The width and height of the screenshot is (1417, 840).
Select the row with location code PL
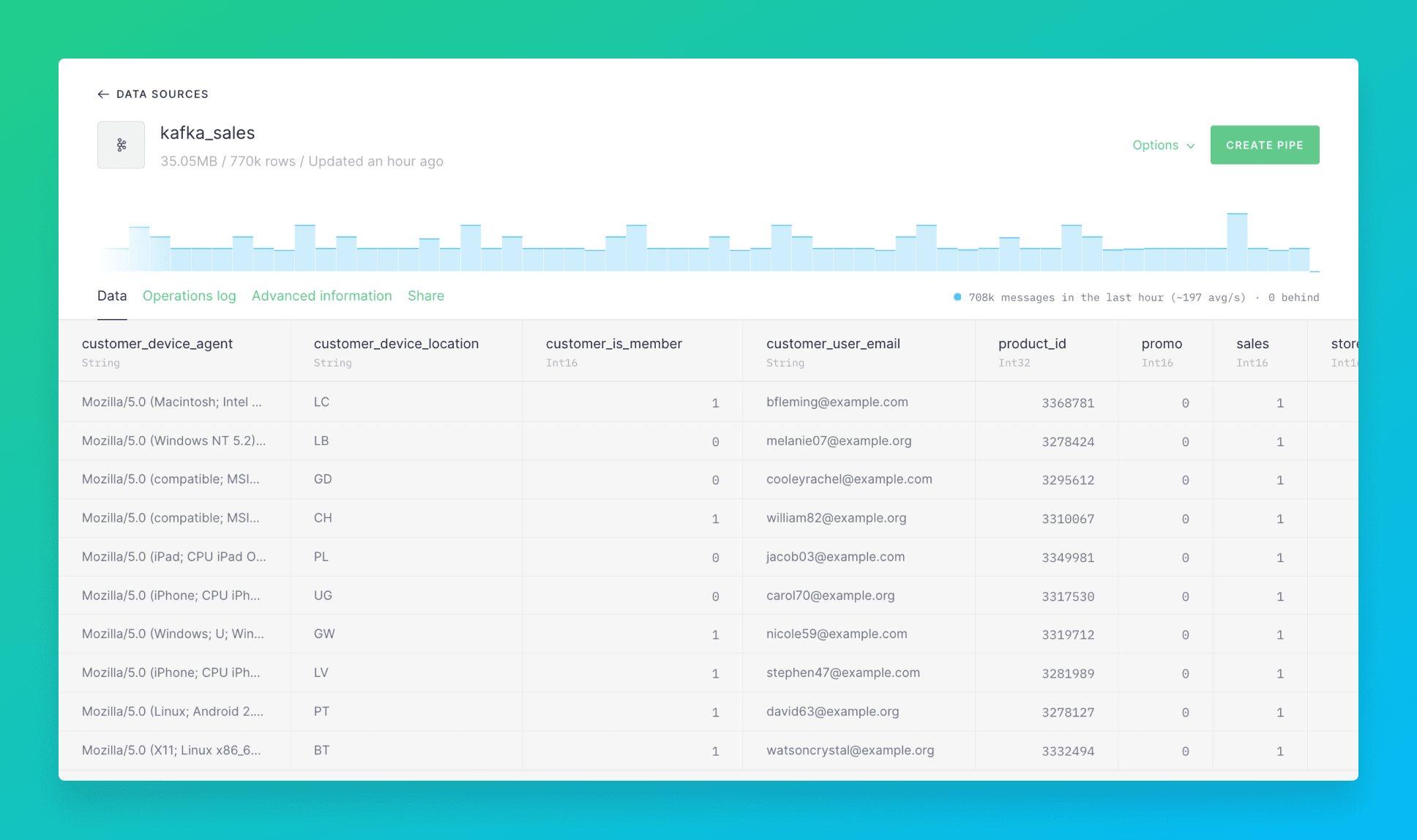point(321,557)
